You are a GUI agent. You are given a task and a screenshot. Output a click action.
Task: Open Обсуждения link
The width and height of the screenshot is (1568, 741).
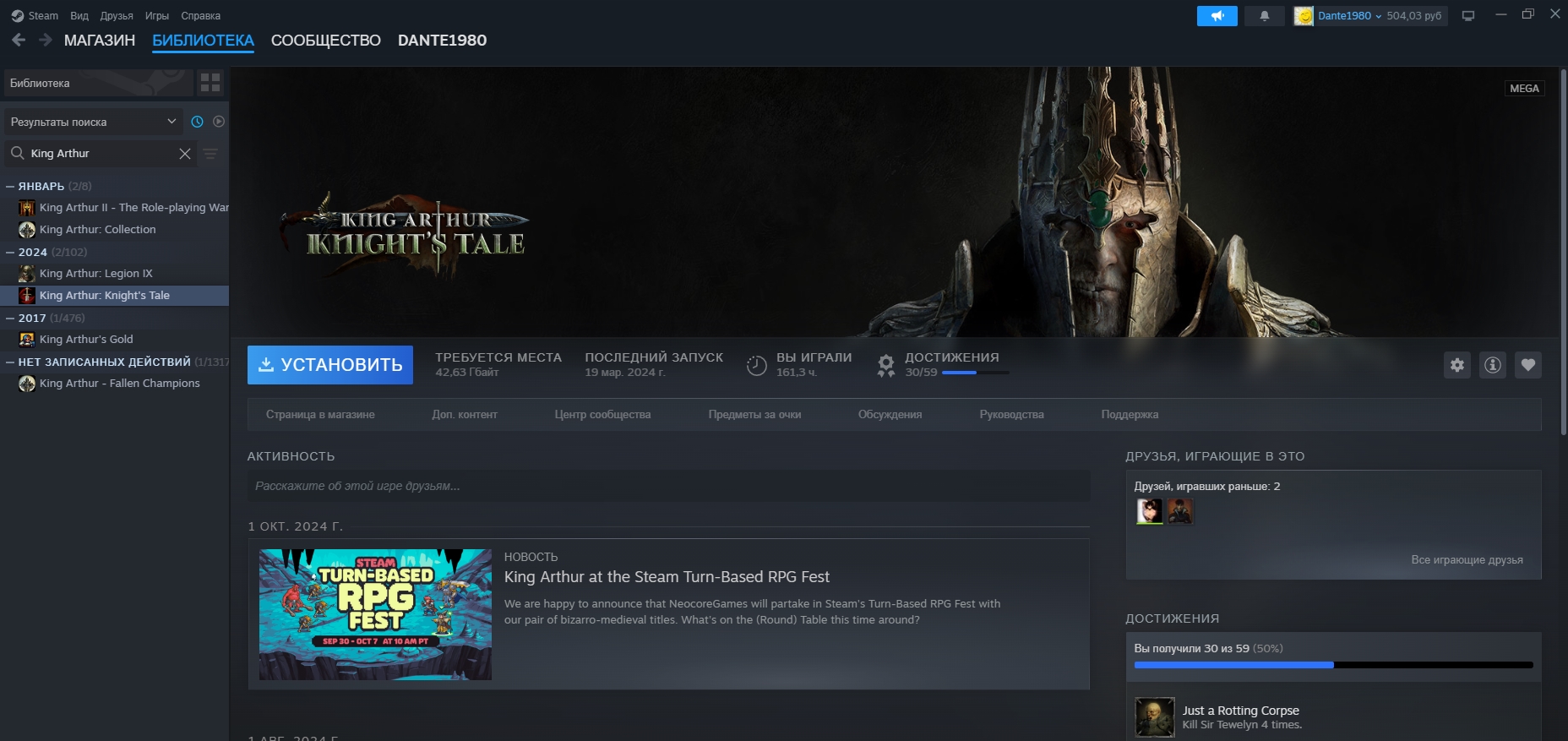click(x=890, y=415)
